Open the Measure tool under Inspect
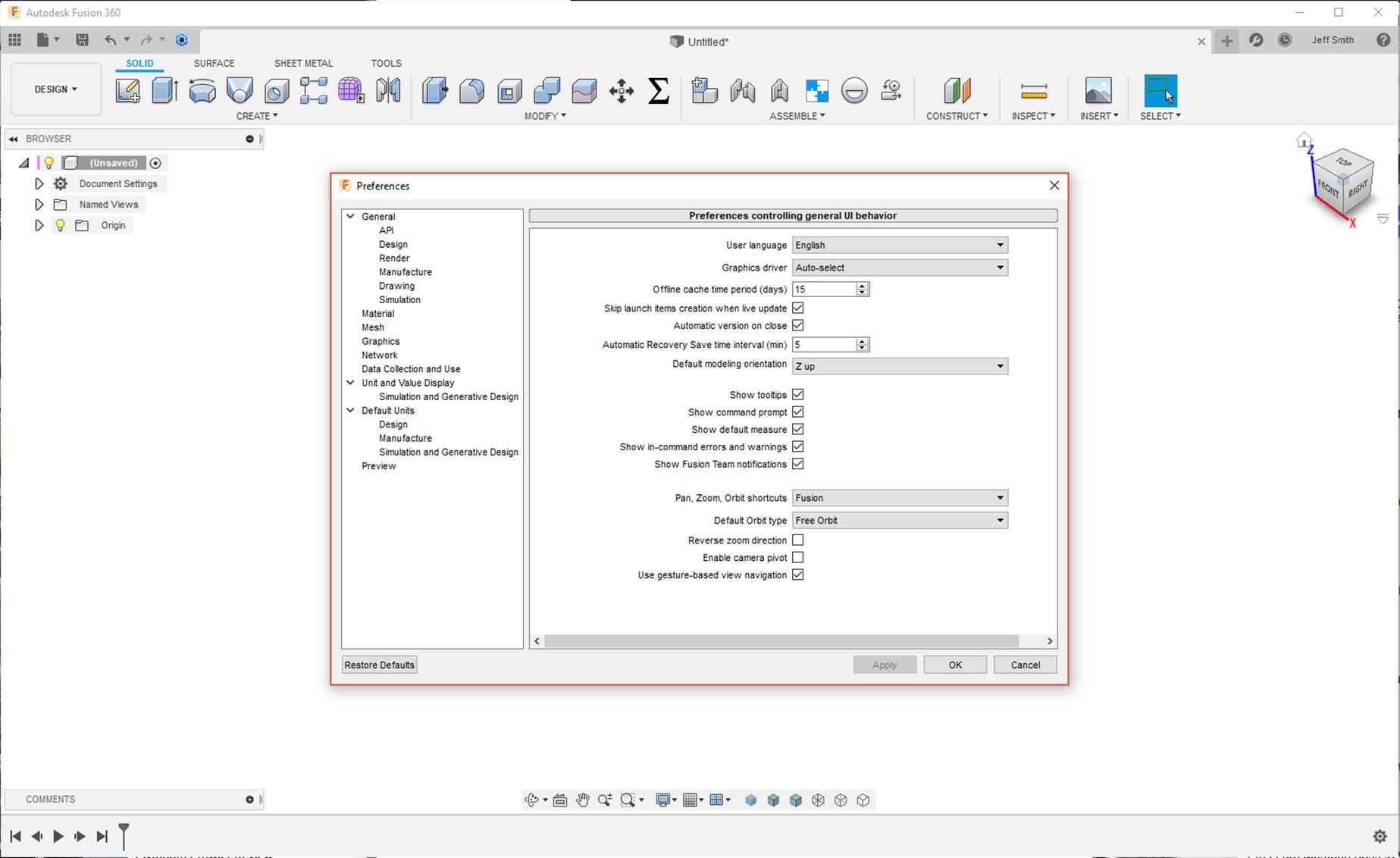Viewport: 1400px width, 858px height. click(1033, 91)
